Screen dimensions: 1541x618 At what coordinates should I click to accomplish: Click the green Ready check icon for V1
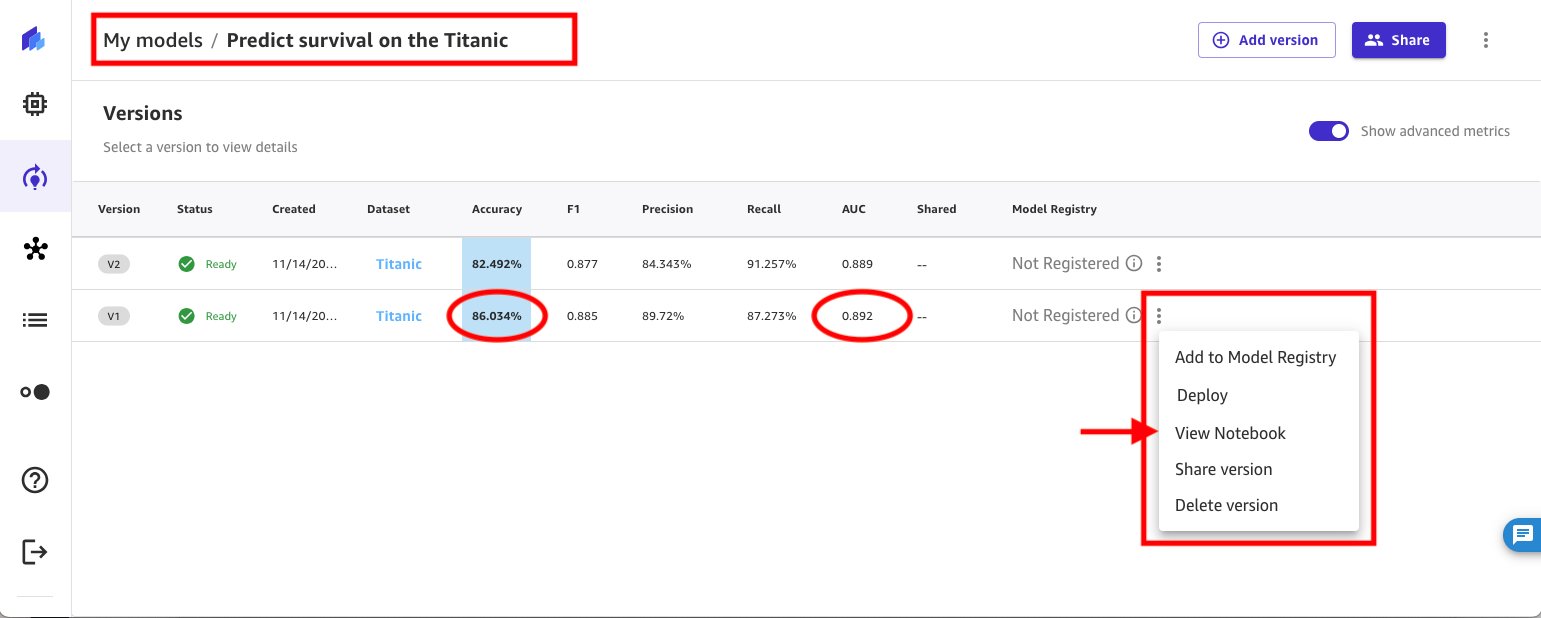(186, 316)
